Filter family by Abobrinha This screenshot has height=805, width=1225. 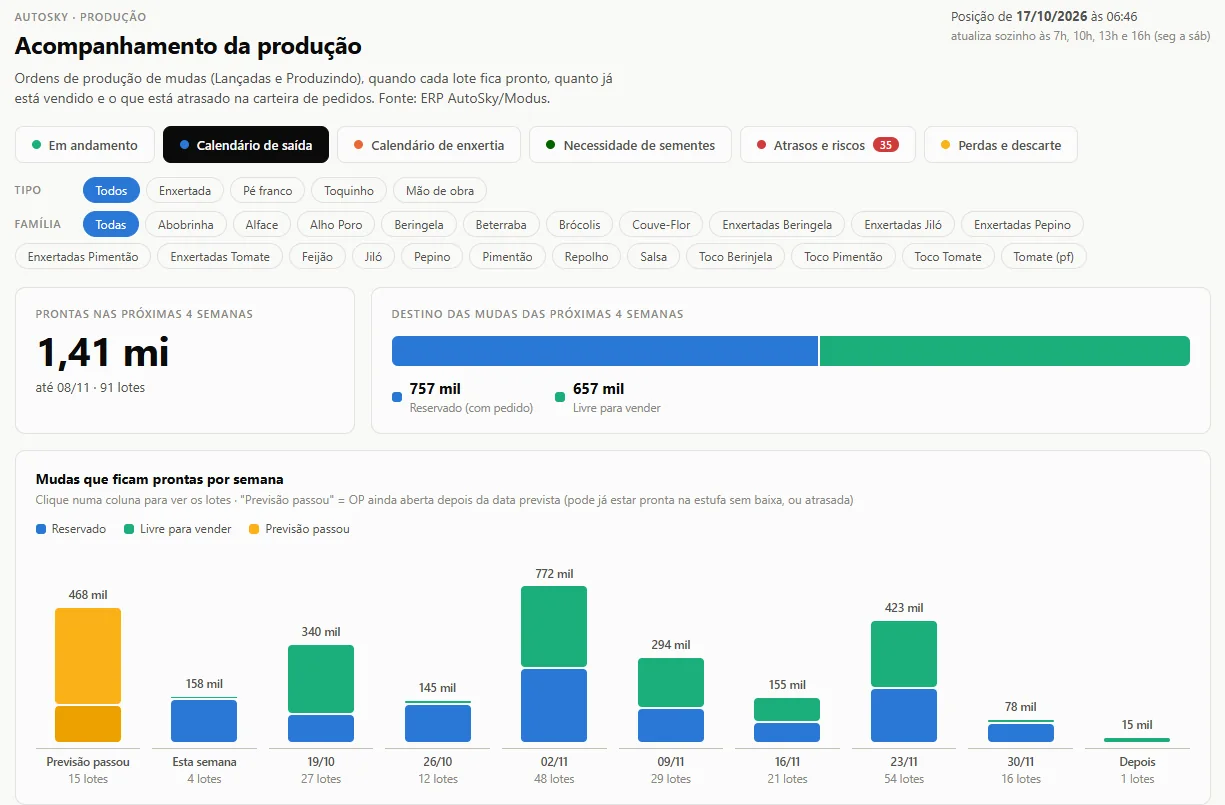coord(186,224)
